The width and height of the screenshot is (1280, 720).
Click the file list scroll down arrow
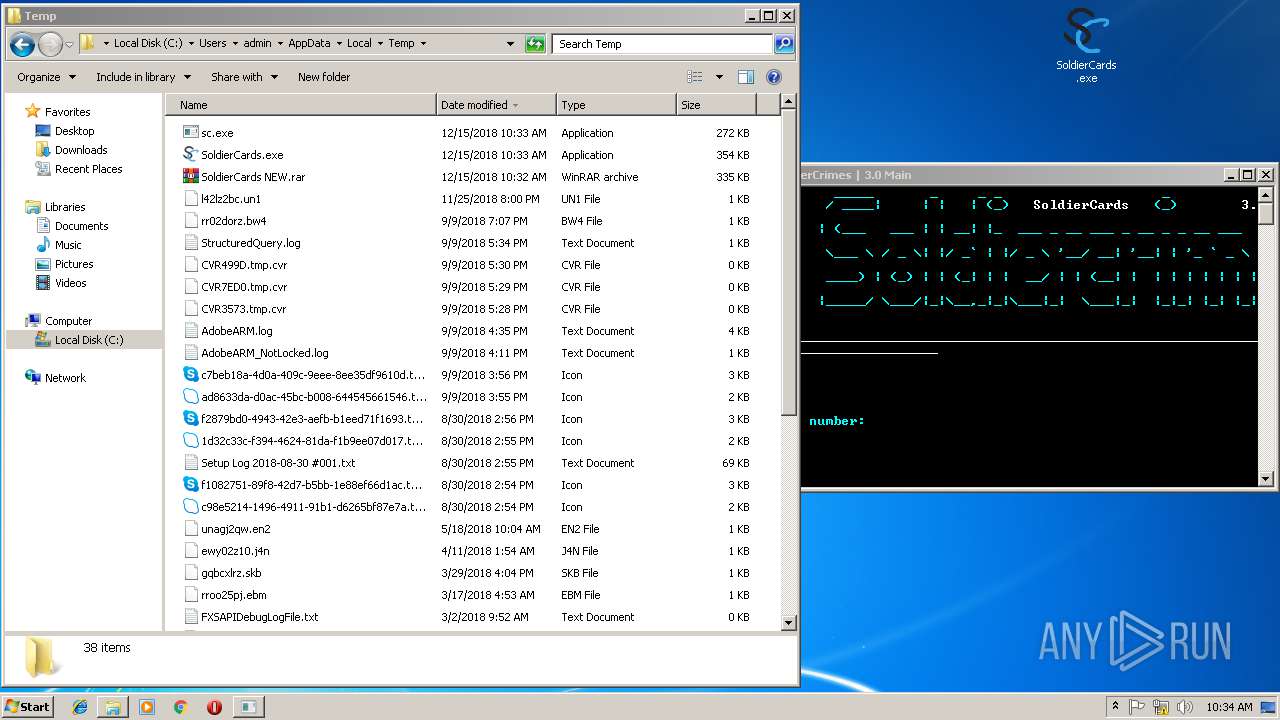point(788,622)
